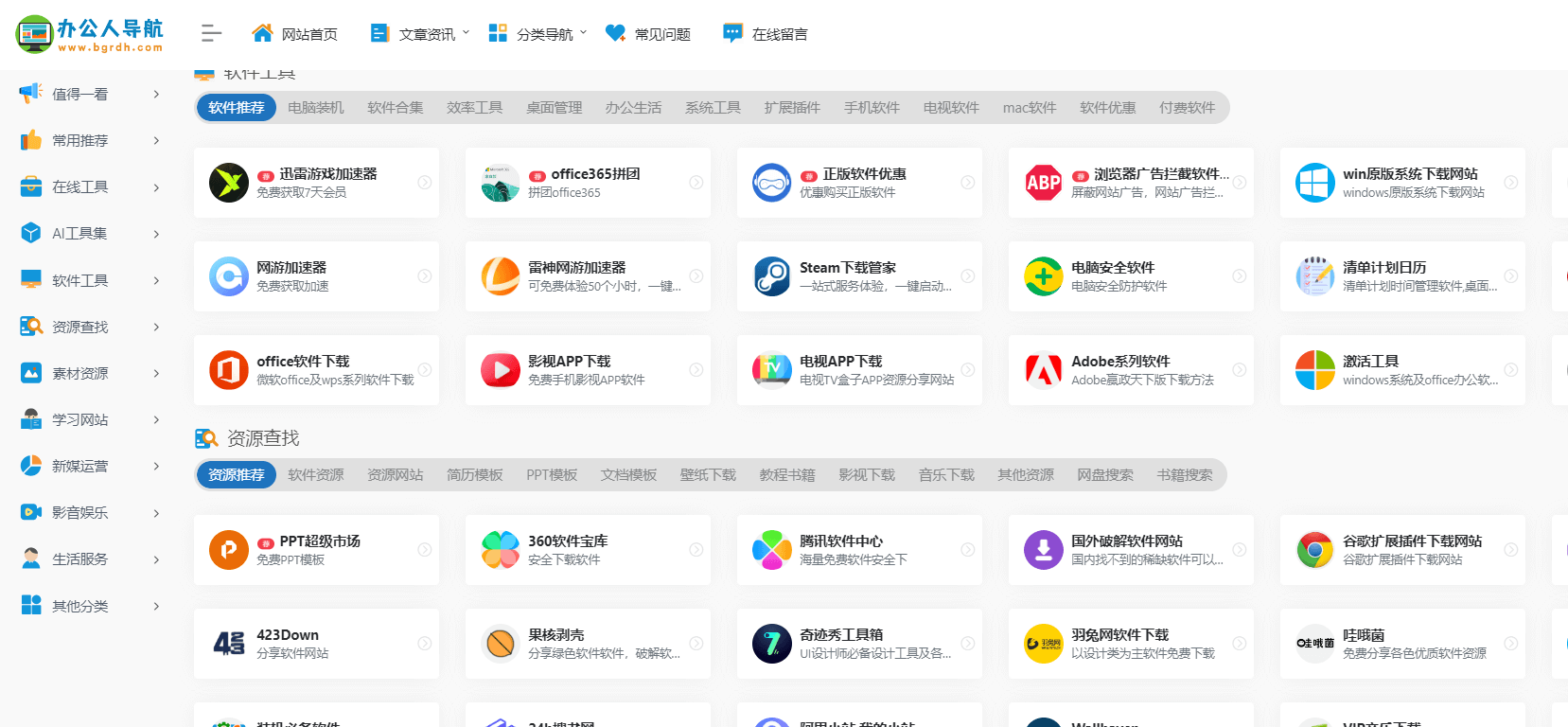
Task: Open the 清单计划日历 icon
Action: coord(1315,276)
